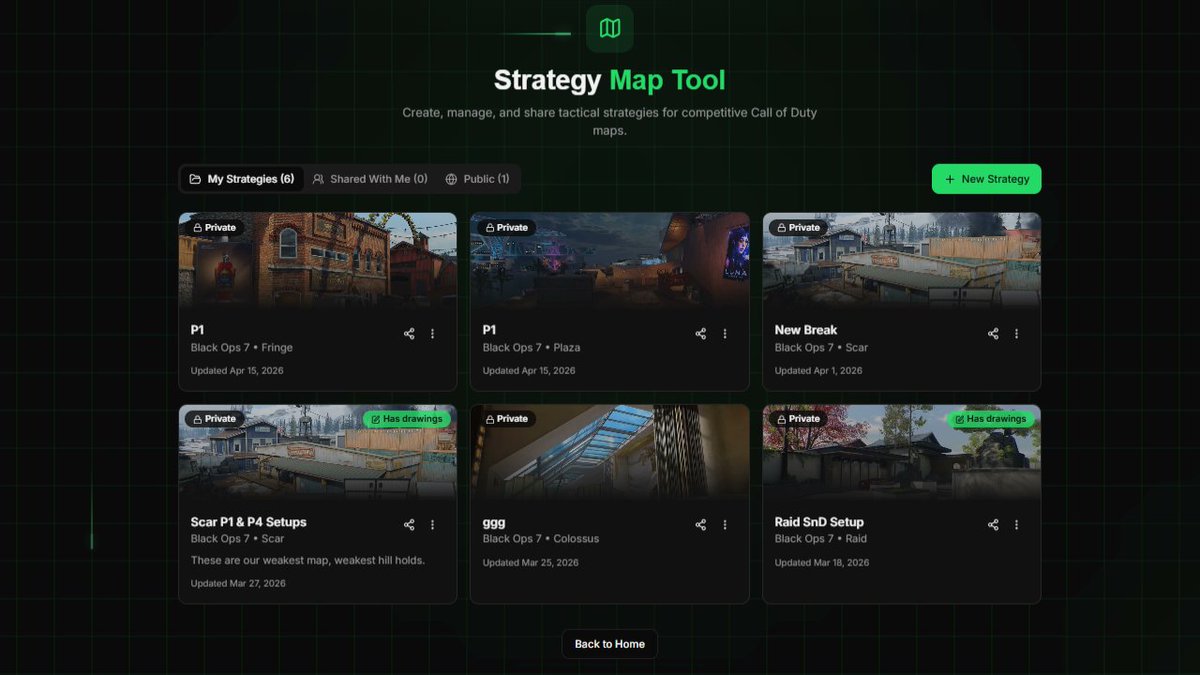This screenshot has height=675, width=1200.
Task: Click the Private badge on P1 Plaza card
Action: click(506, 227)
